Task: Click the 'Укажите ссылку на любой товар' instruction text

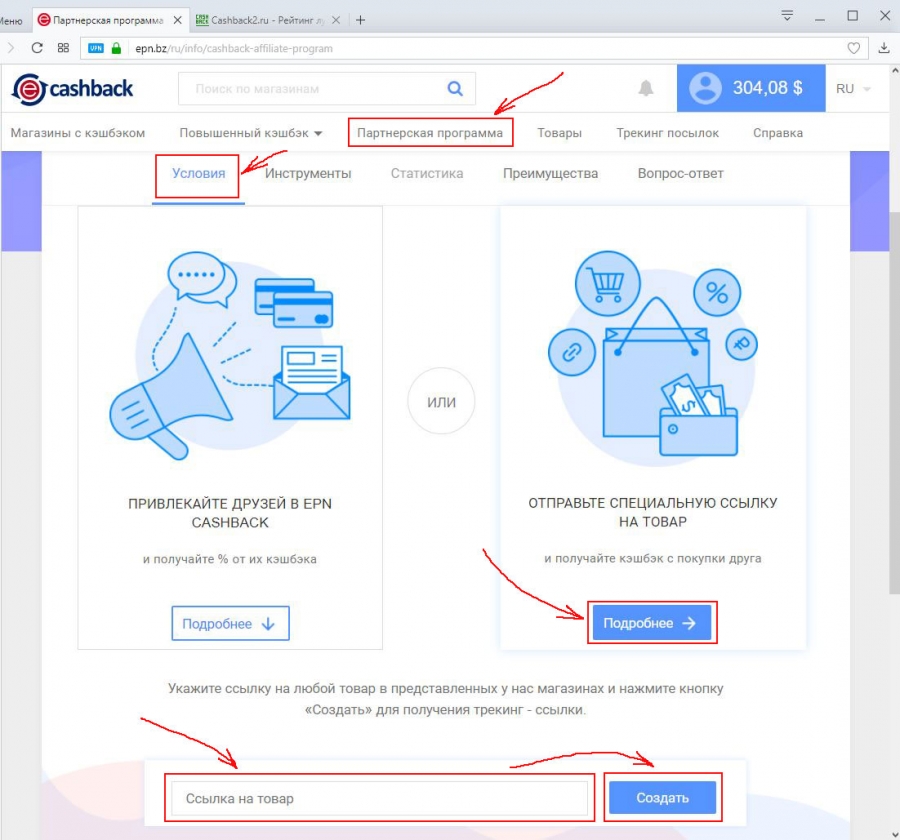Action: 445,699
